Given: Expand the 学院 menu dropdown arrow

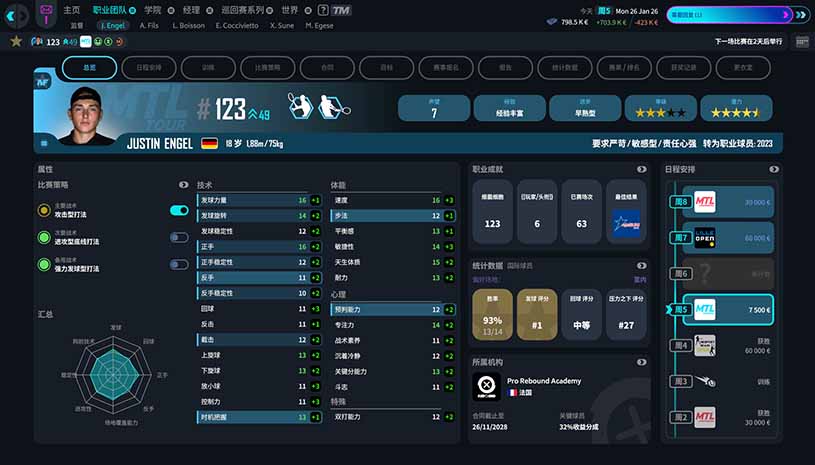Looking at the screenshot, I should pyautogui.click(x=171, y=10).
